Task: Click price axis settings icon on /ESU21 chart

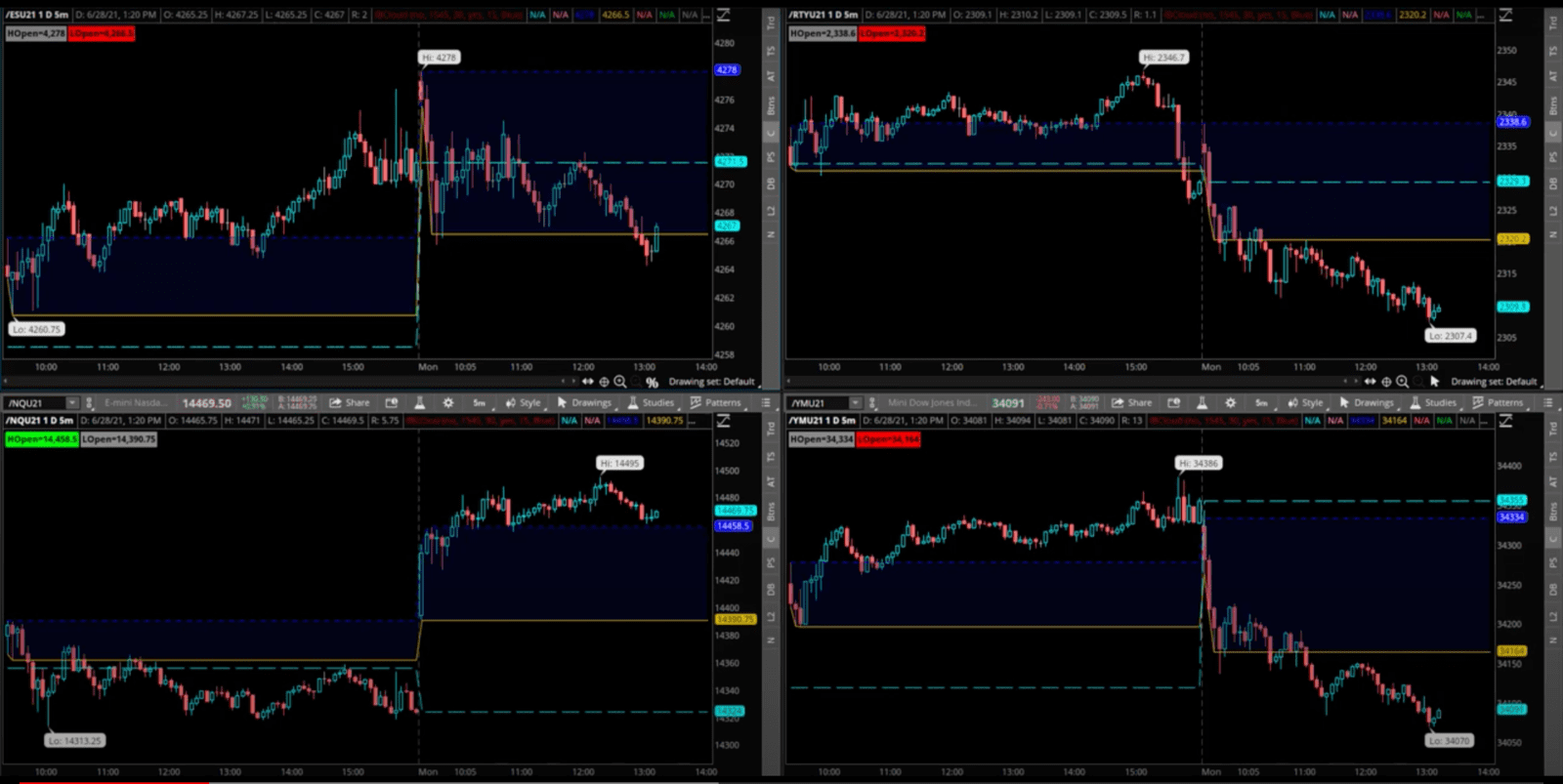Action: click(x=724, y=16)
